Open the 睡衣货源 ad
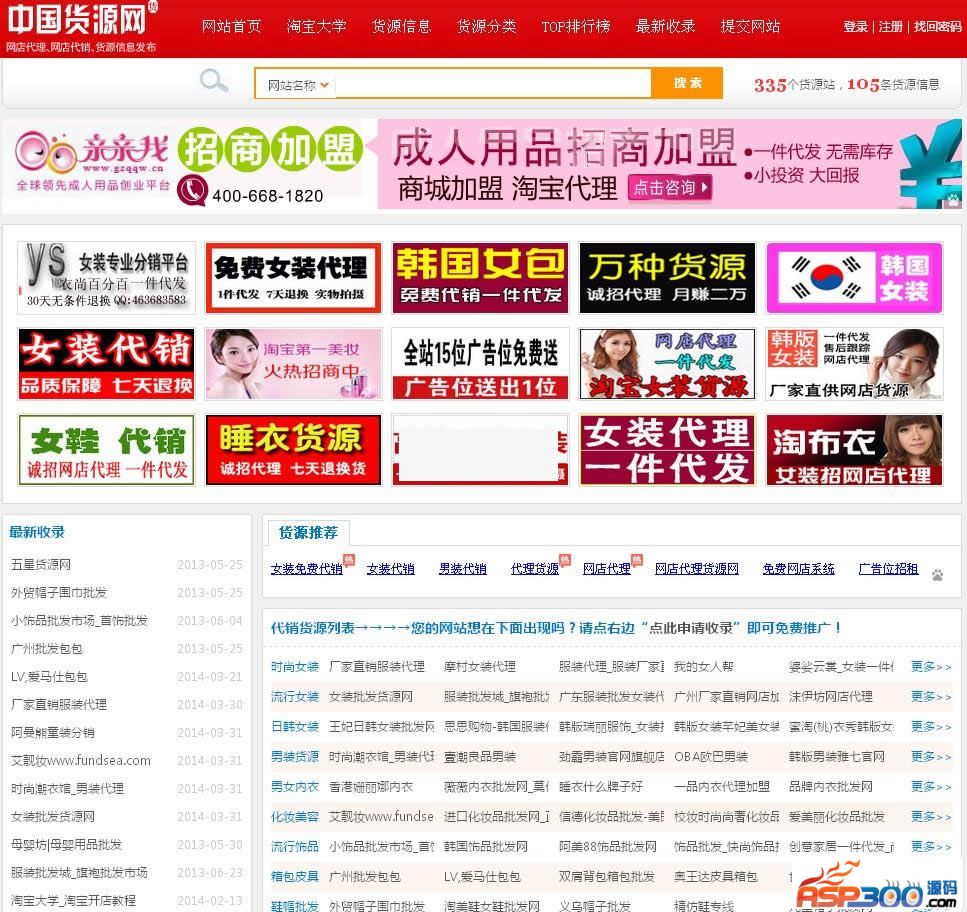 294,450
